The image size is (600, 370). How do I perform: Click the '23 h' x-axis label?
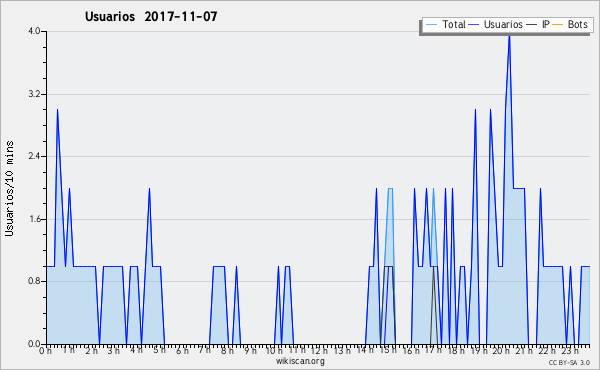tap(569, 350)
